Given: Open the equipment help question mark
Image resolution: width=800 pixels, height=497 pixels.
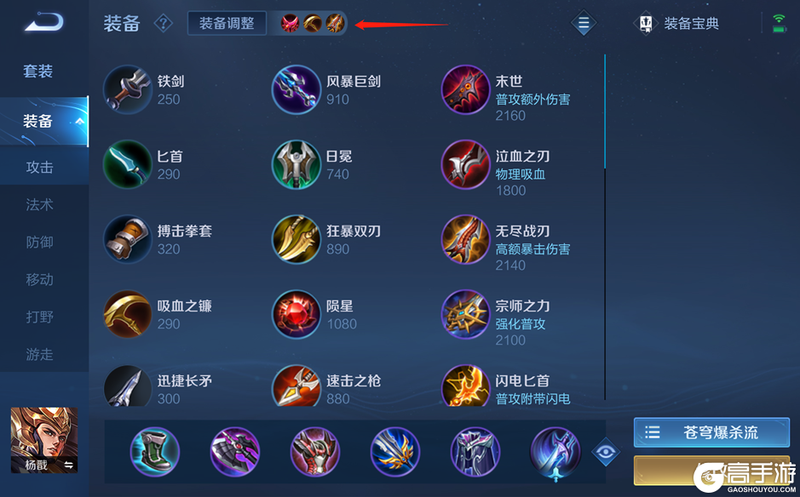Looking at the screenshot, I should [x=163, y=23].
